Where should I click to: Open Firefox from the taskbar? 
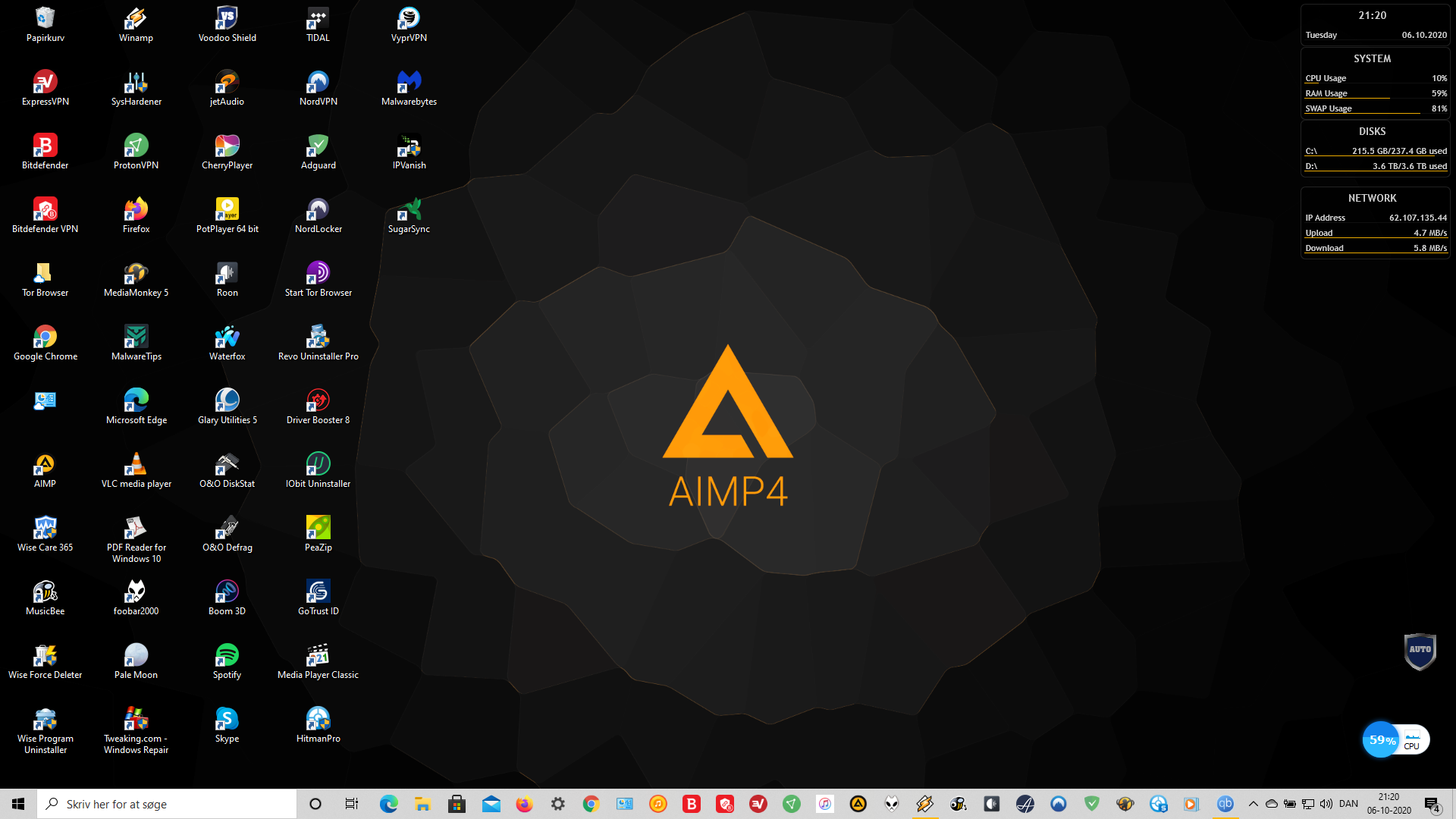pos(524,804)
